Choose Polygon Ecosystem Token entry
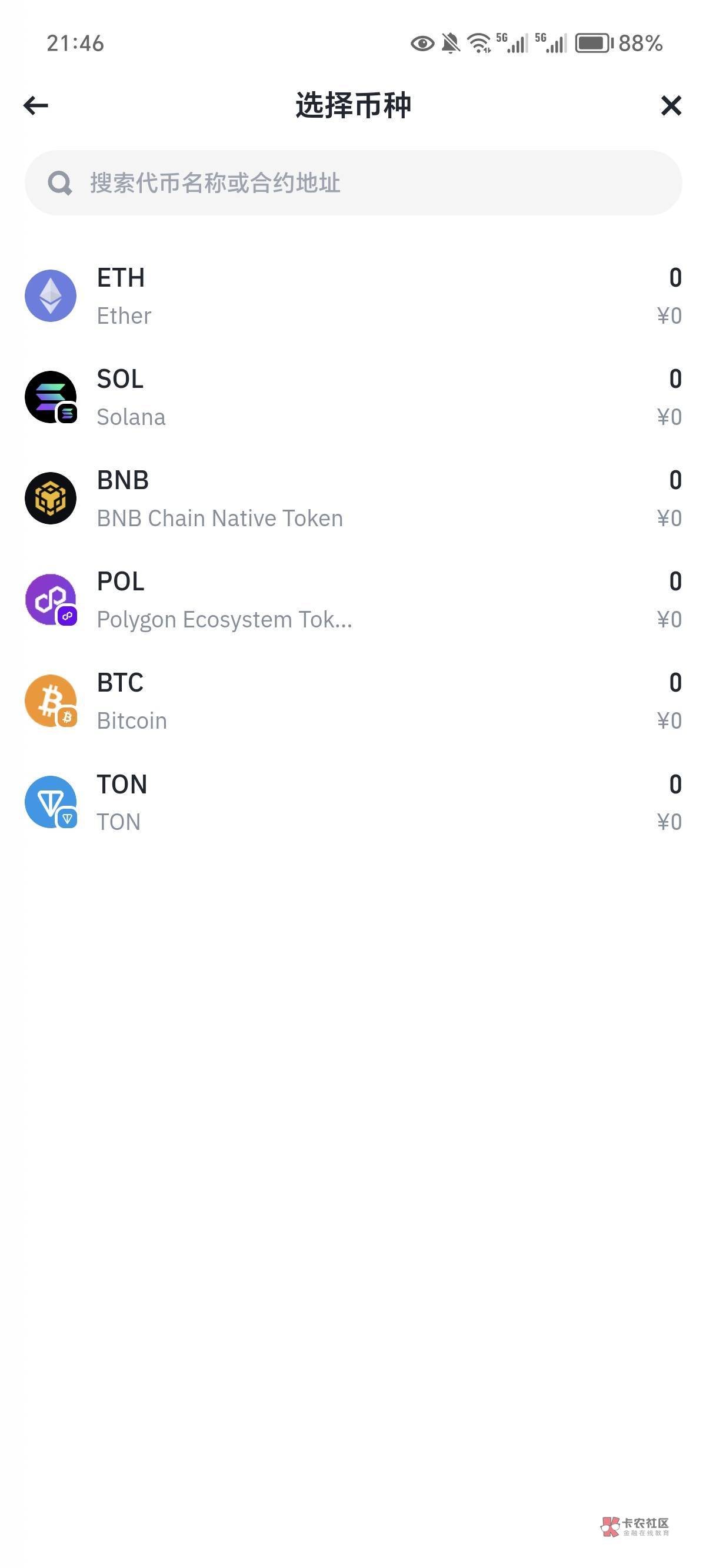The image size is (706, 1568). 224,620
